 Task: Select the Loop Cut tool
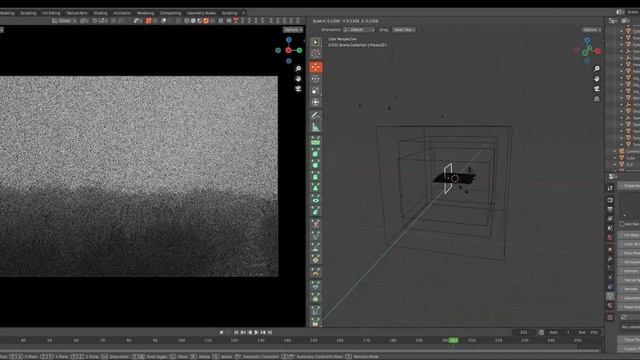tap(316, 188)
